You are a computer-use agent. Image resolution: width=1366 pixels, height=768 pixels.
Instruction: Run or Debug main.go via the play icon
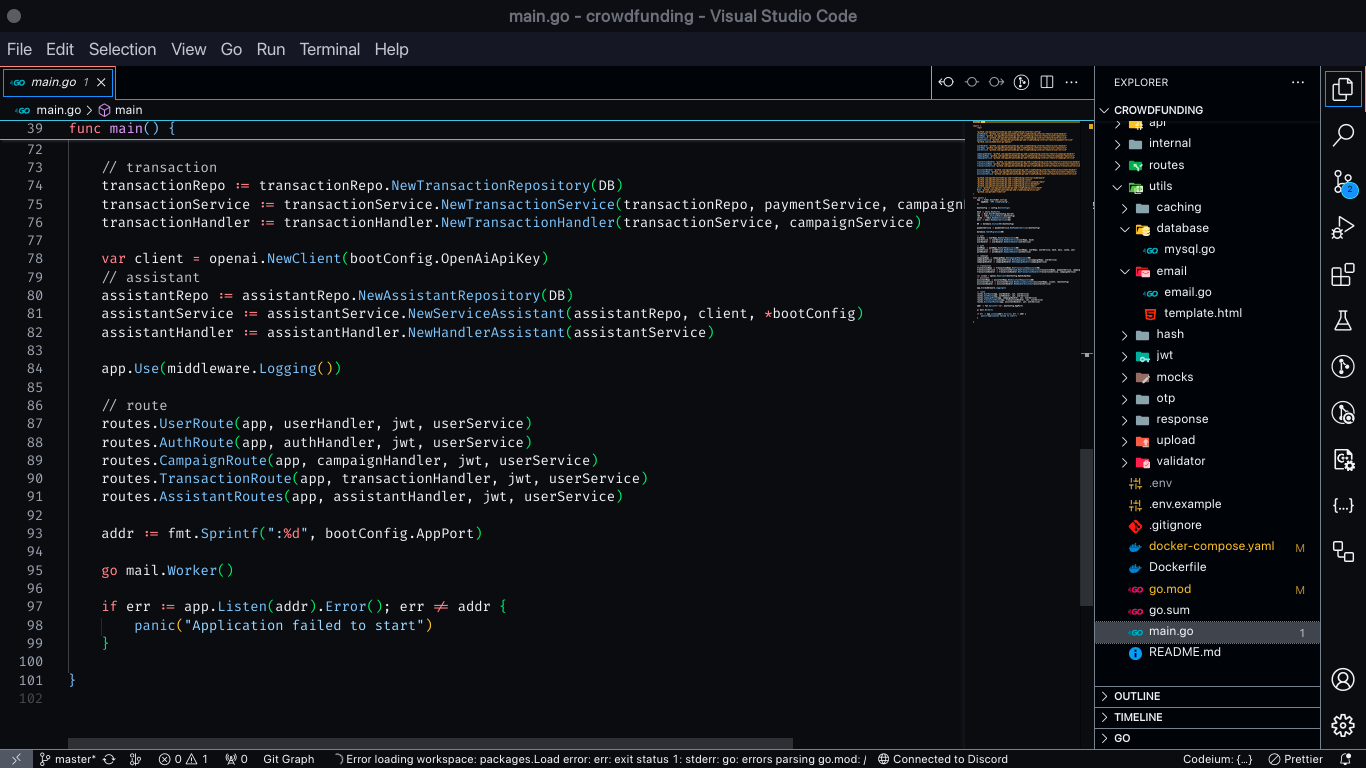click(1021, 82)
